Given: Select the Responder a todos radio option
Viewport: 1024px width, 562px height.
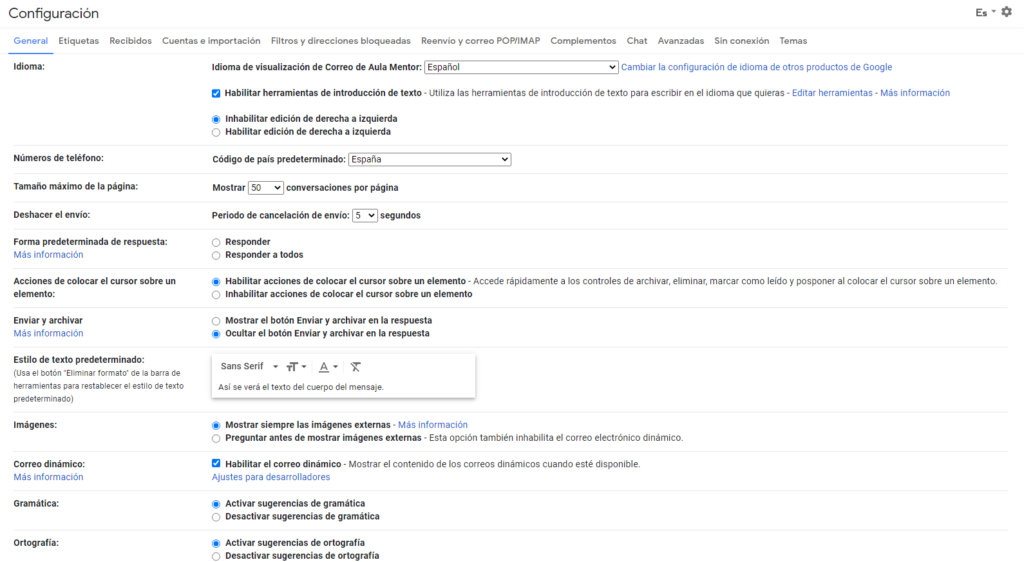Looking at the screenshot, I should point(216,256).
